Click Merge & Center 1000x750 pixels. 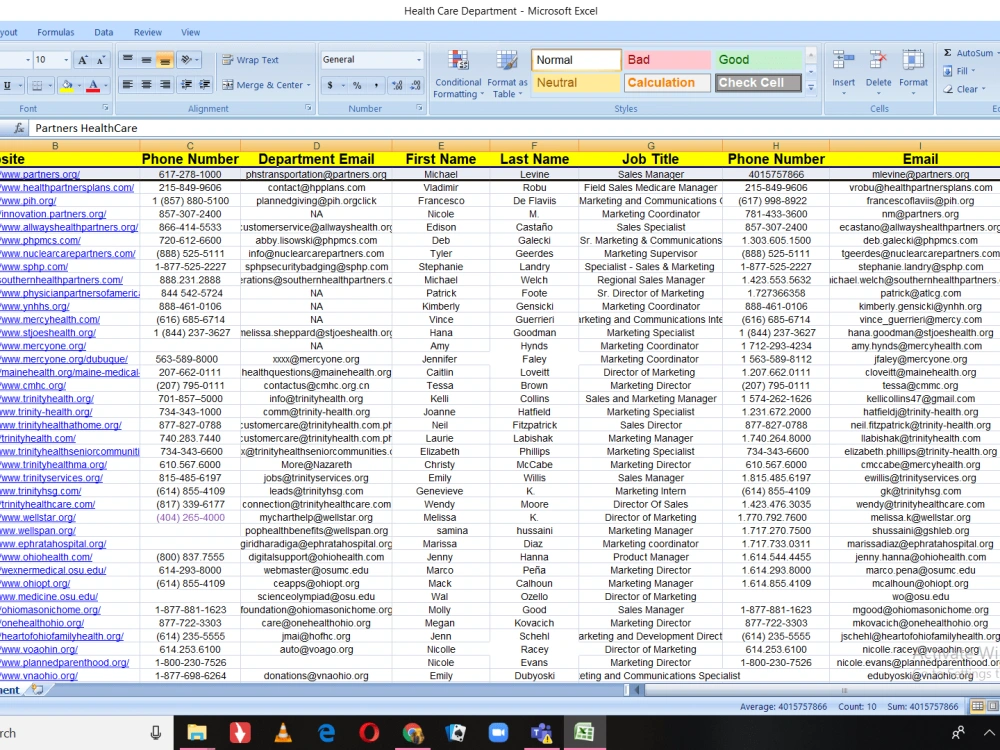(x=262, y=85)
